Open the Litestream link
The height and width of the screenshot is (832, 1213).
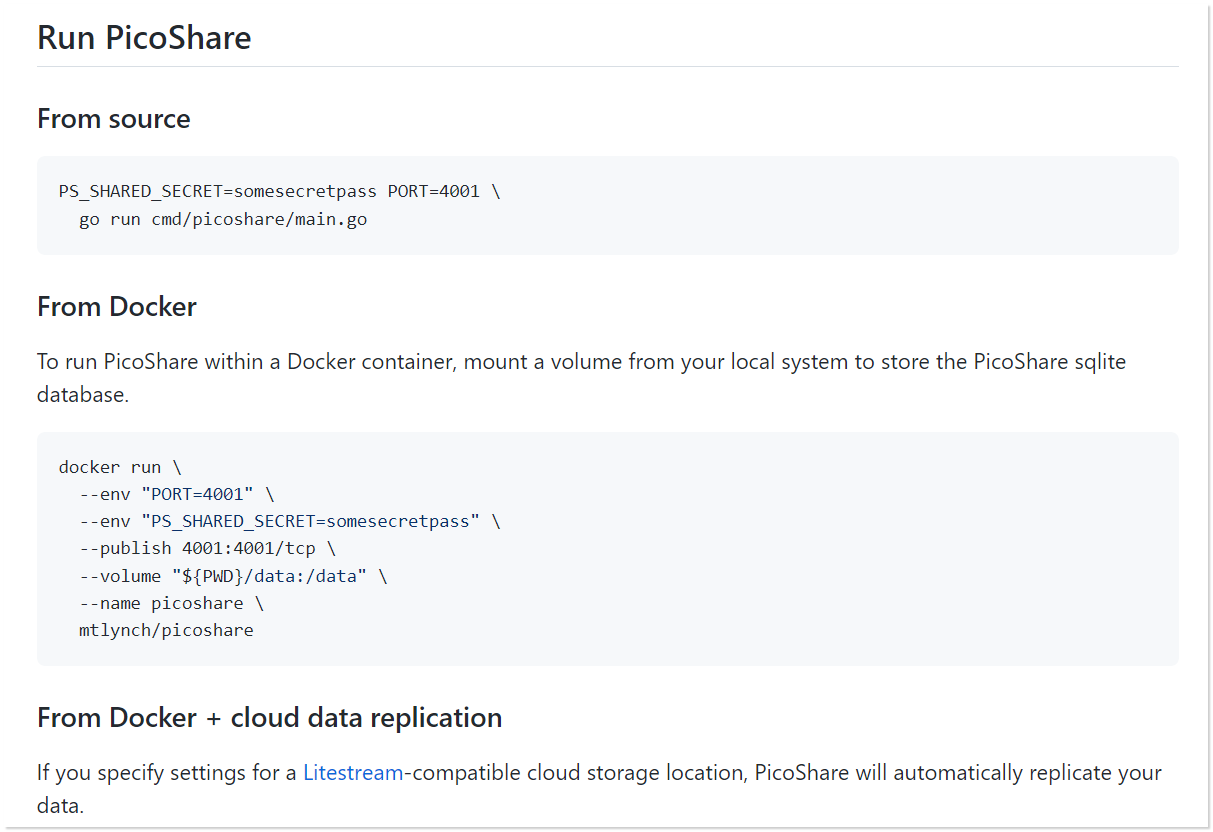[x=353, y=773]
